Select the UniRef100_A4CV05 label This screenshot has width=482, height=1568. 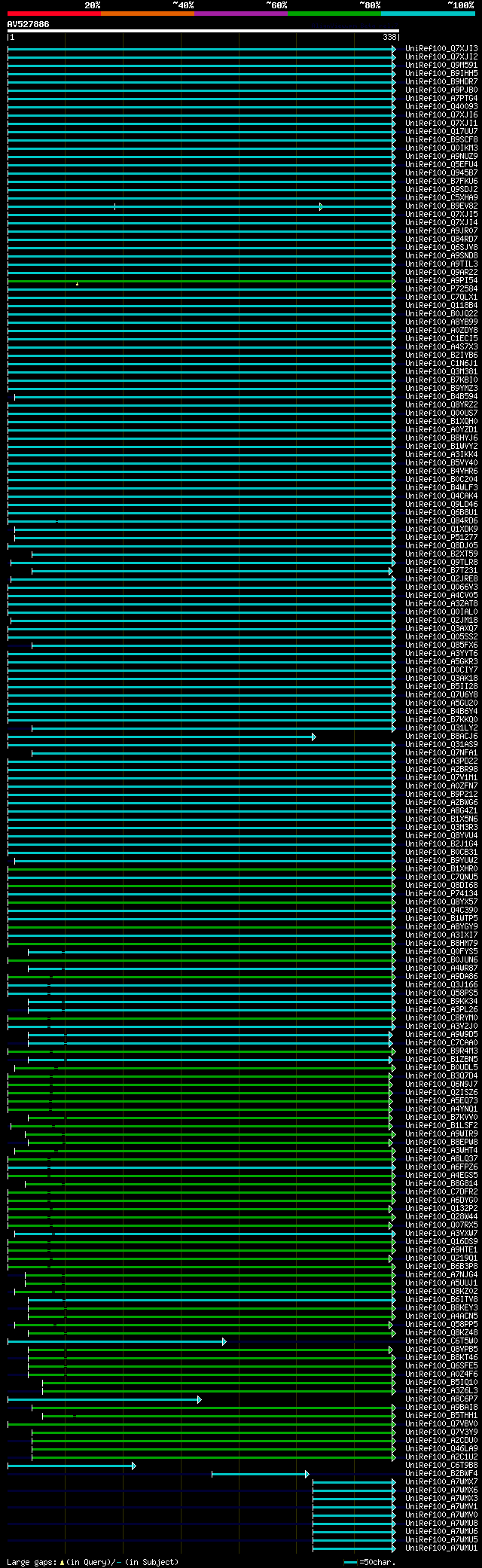(x=441, y=595)
